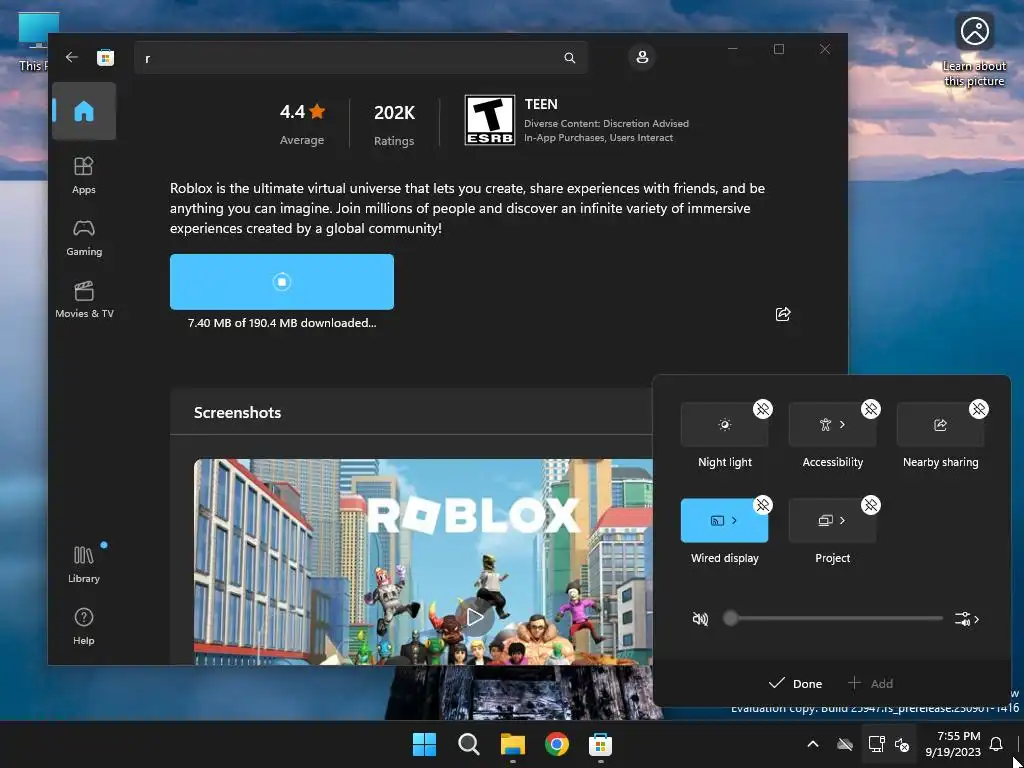1024x768 pixels.
Task: Click the 4.4 average rating
Action: pyautogui.click(x=302, y=112)
